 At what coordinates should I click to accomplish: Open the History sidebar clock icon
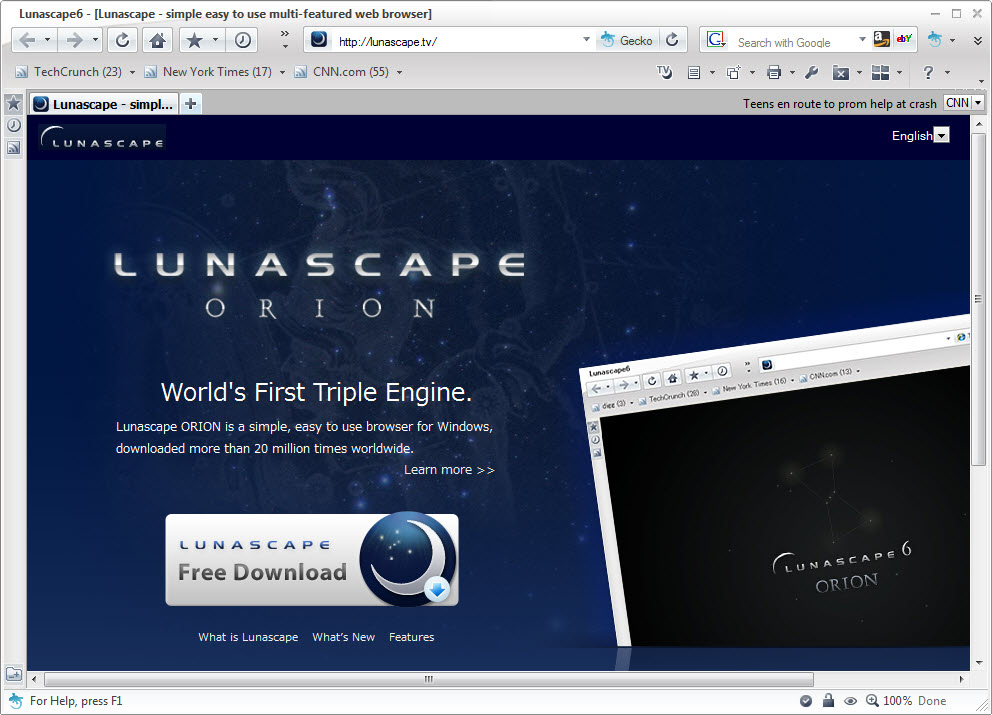(x=13, y=125)
